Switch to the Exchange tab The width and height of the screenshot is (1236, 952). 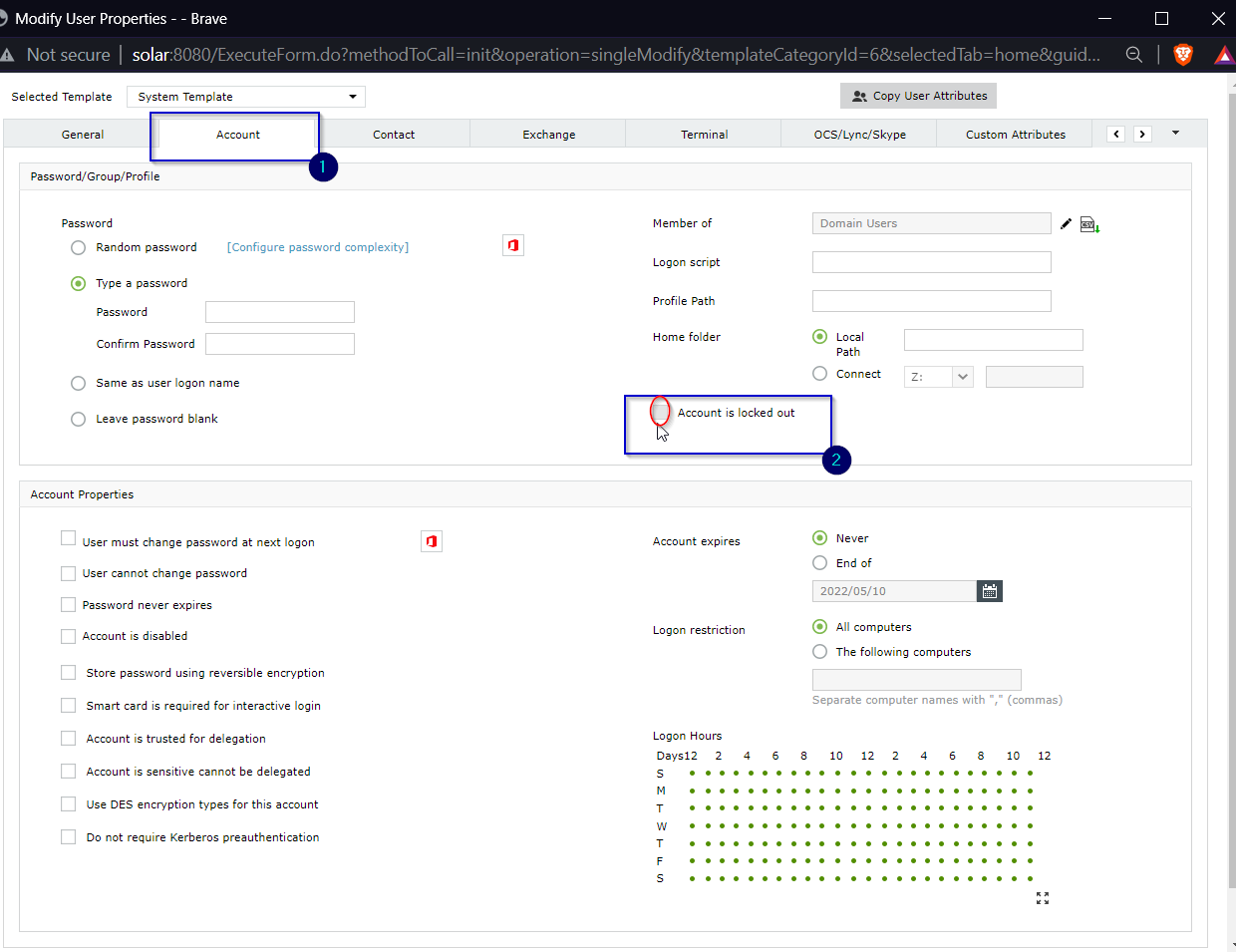tap(548, 135)
